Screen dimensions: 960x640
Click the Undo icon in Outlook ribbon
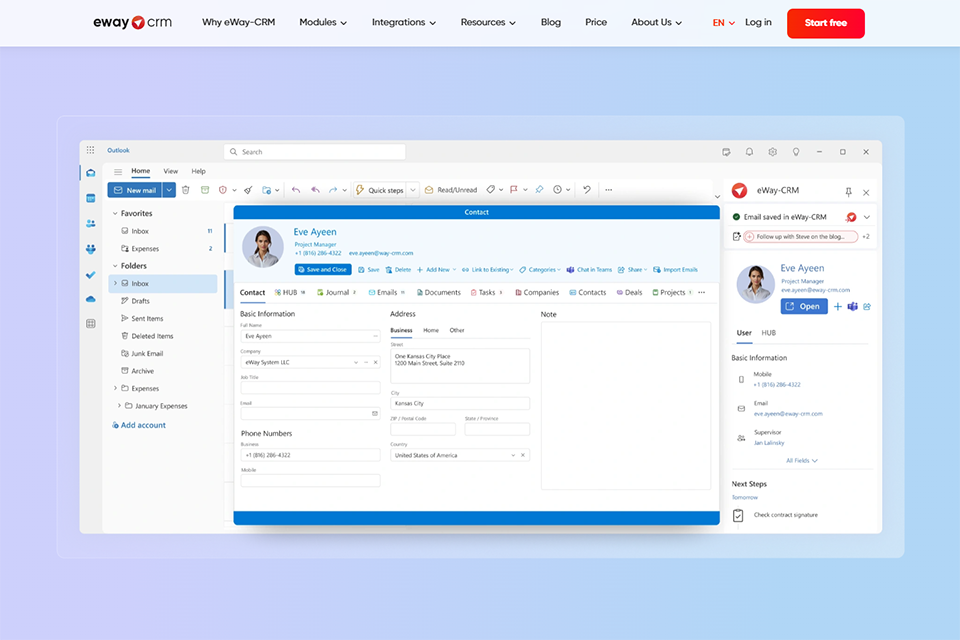tap(587, 190)
